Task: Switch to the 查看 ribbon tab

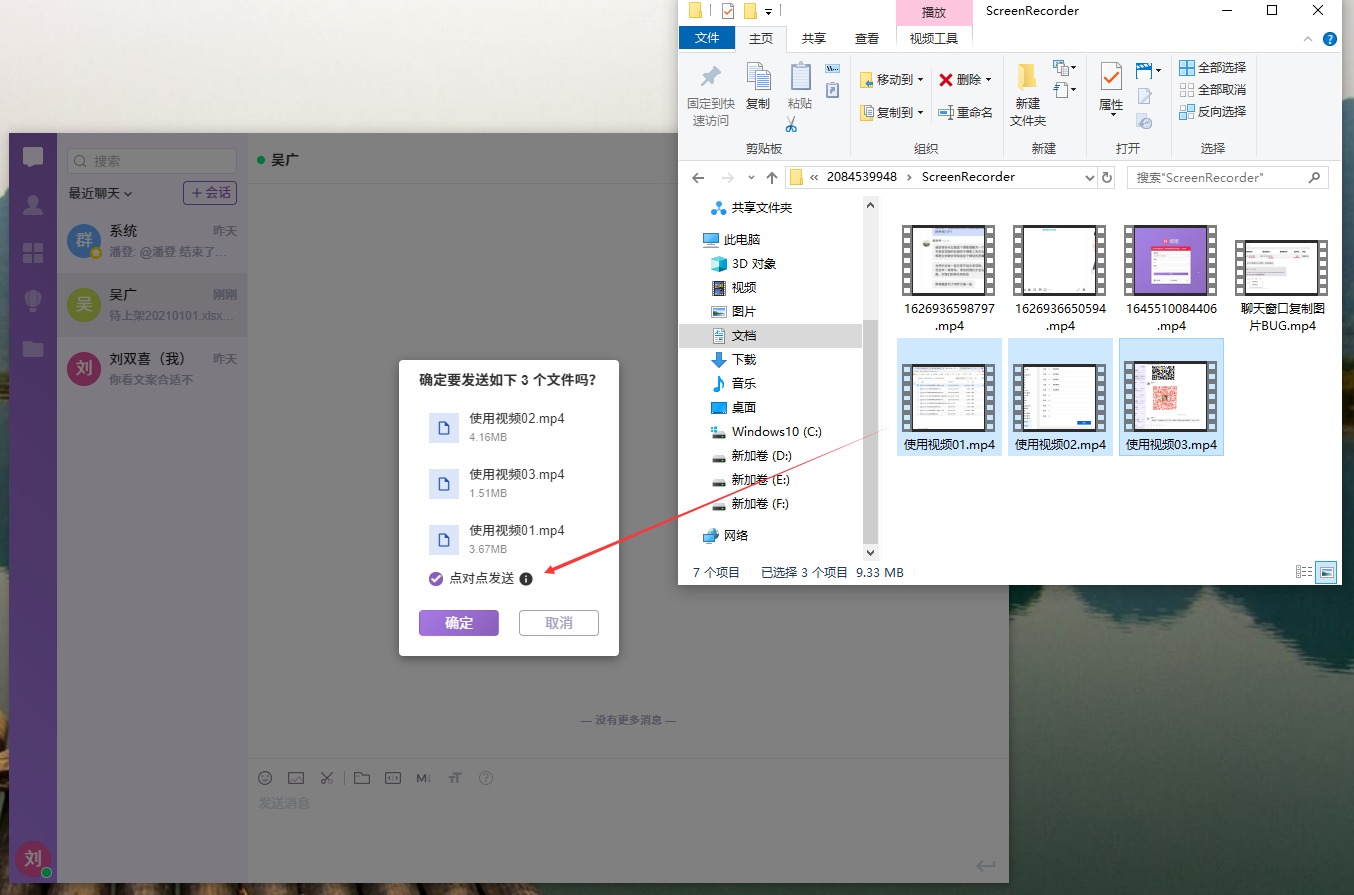Action: [867, 38]
